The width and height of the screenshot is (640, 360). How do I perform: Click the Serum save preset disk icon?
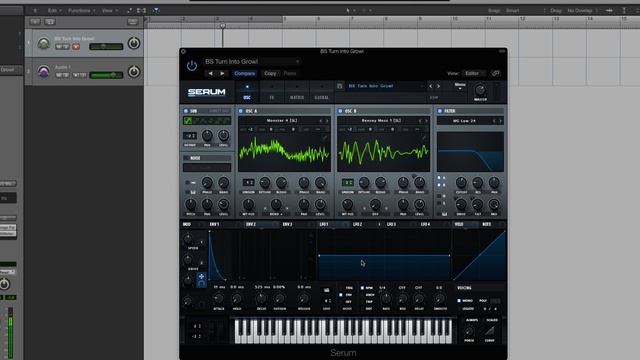pos(340,86)
